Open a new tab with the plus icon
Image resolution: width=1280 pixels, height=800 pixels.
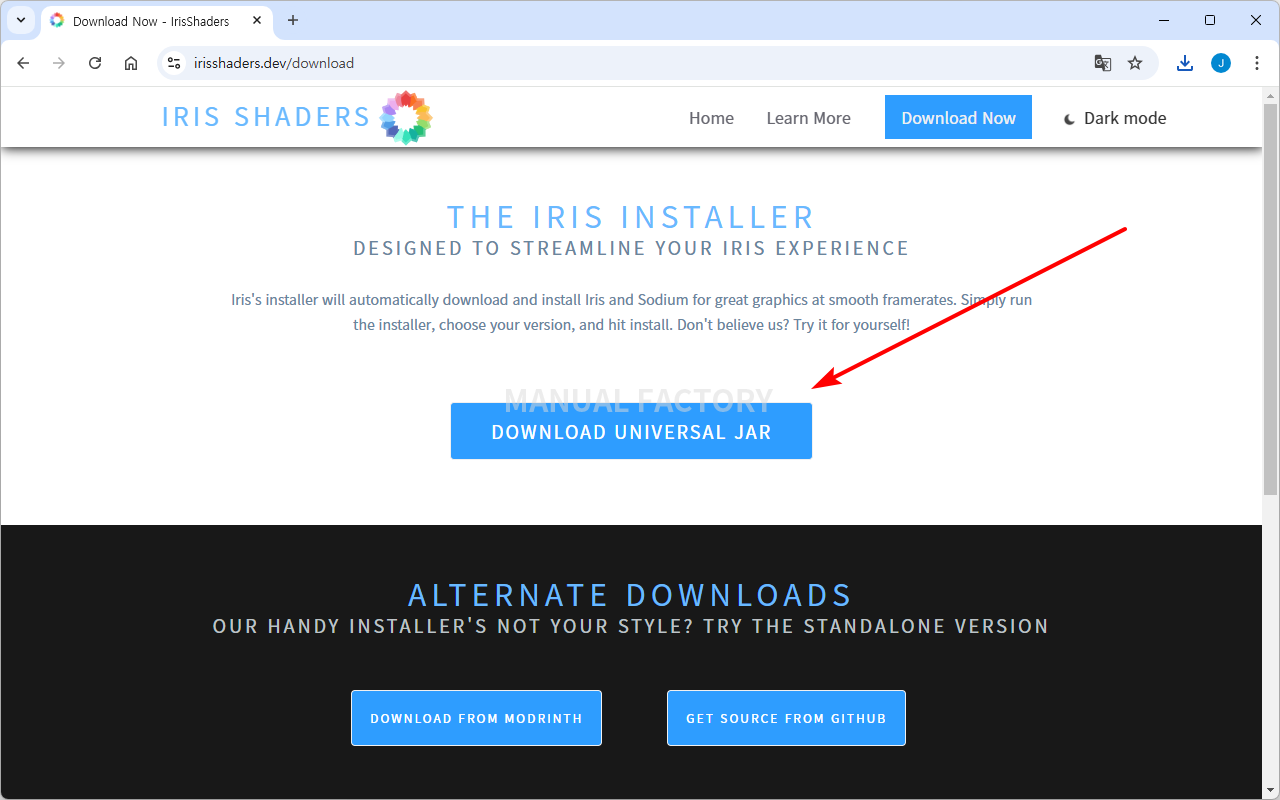tap(293, 20)
